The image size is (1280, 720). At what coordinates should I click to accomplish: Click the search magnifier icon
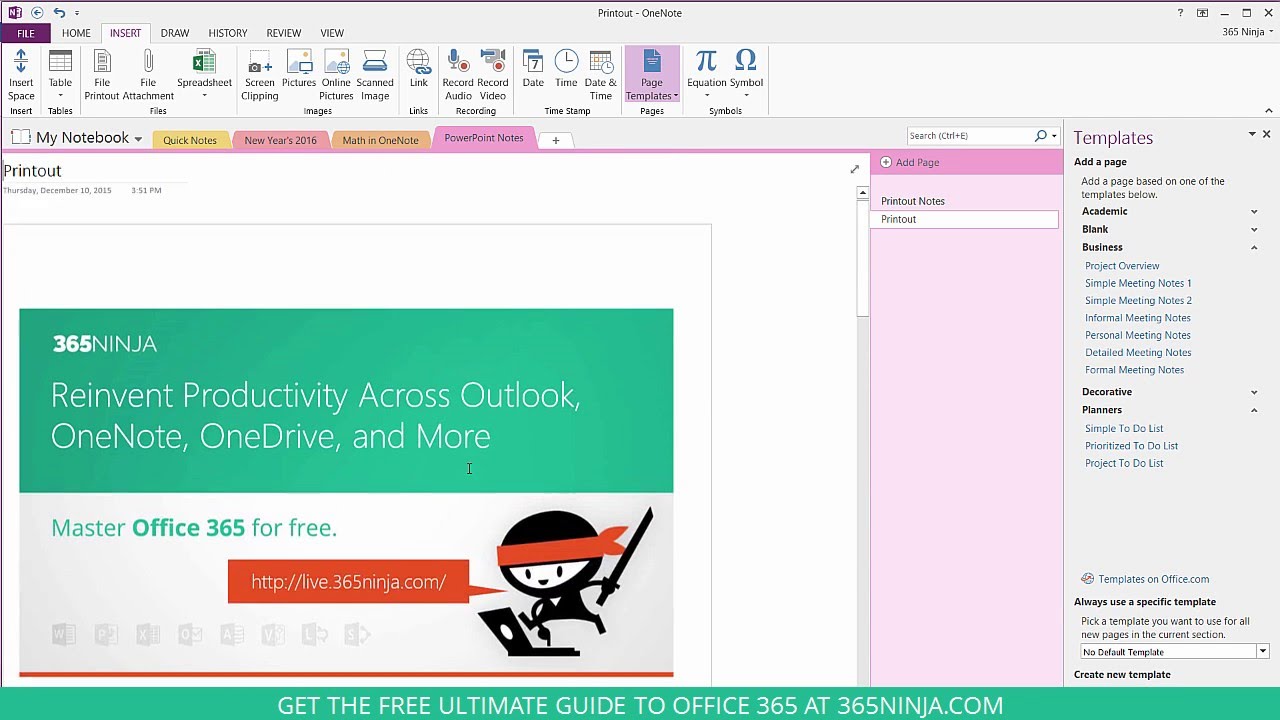(x=1041, y=135)
